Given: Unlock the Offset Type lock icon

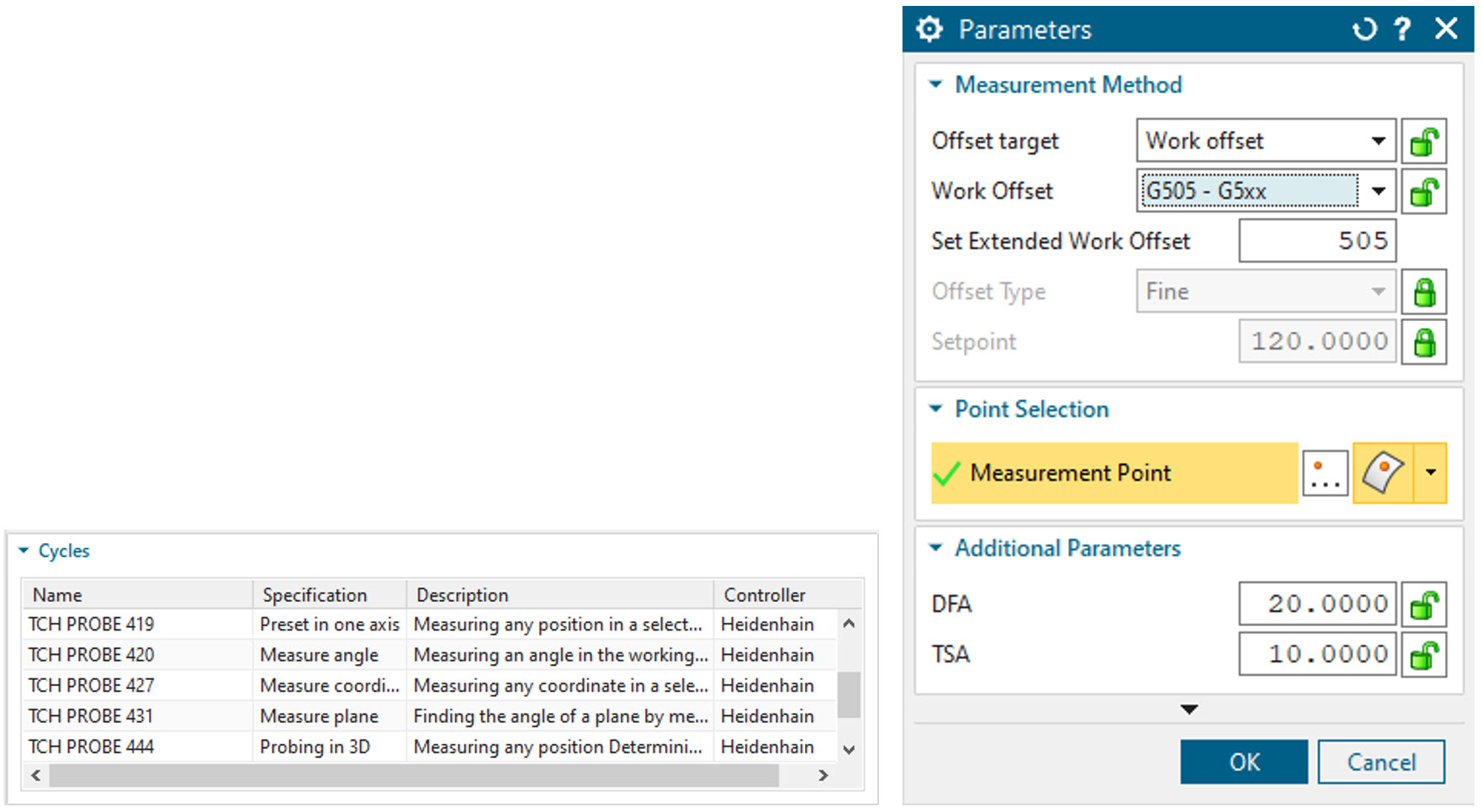Looking at the screenshot, I should [1423, 292].
